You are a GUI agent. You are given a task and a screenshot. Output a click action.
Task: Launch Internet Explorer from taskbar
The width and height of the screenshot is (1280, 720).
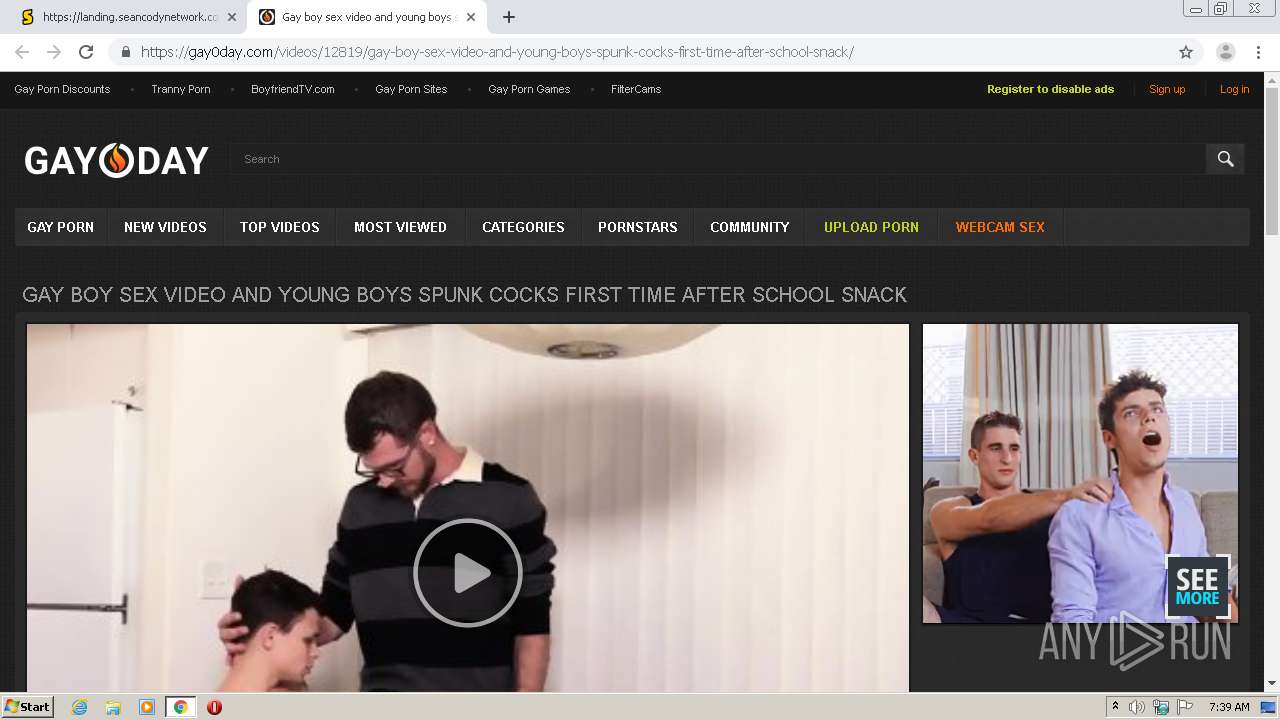pyautogui.click(x=80, y=707)
